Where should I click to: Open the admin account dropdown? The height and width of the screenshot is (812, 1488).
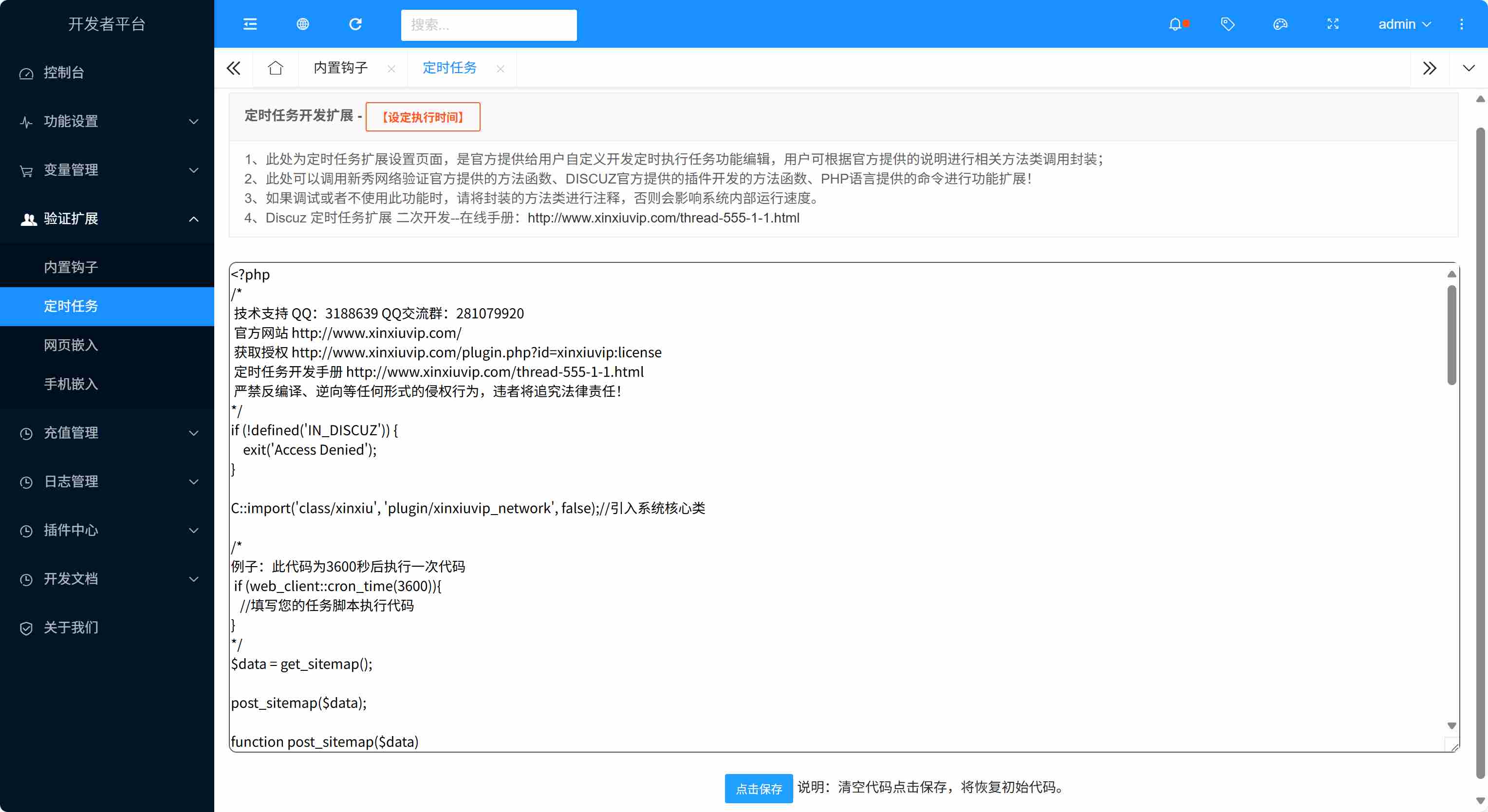1405,24
